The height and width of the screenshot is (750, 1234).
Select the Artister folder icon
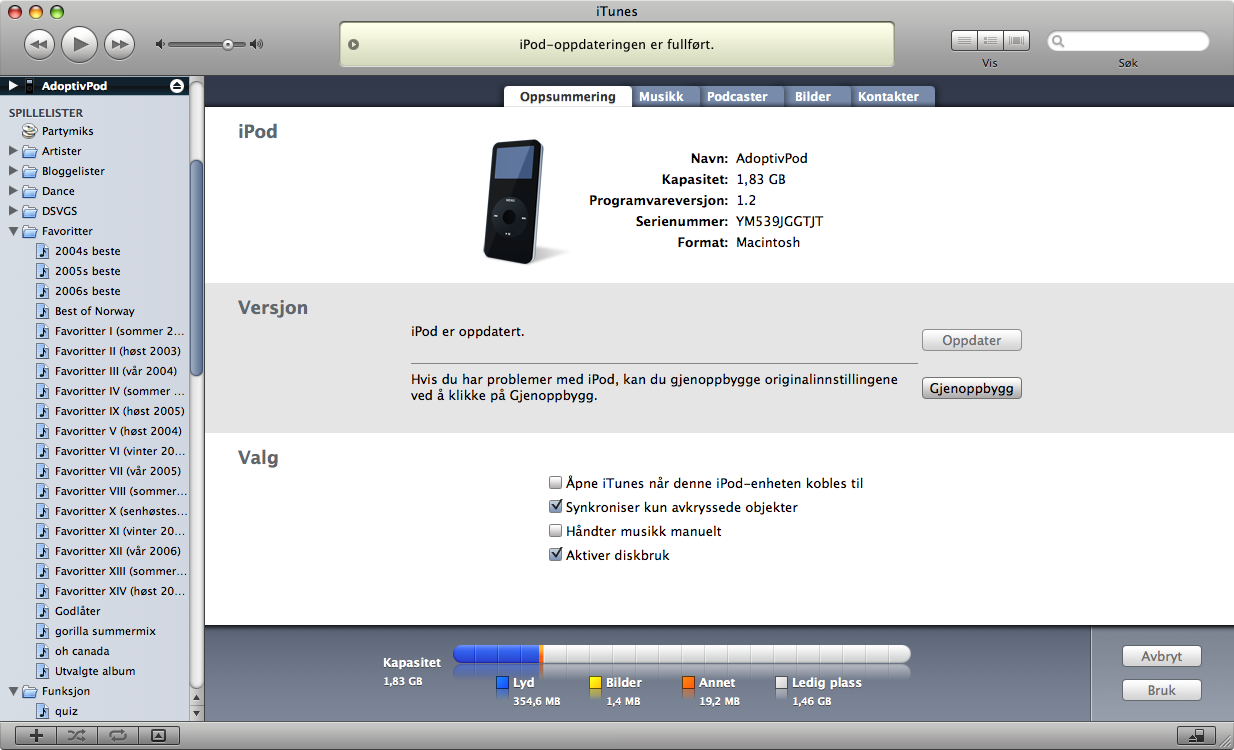tap(30, 151)
